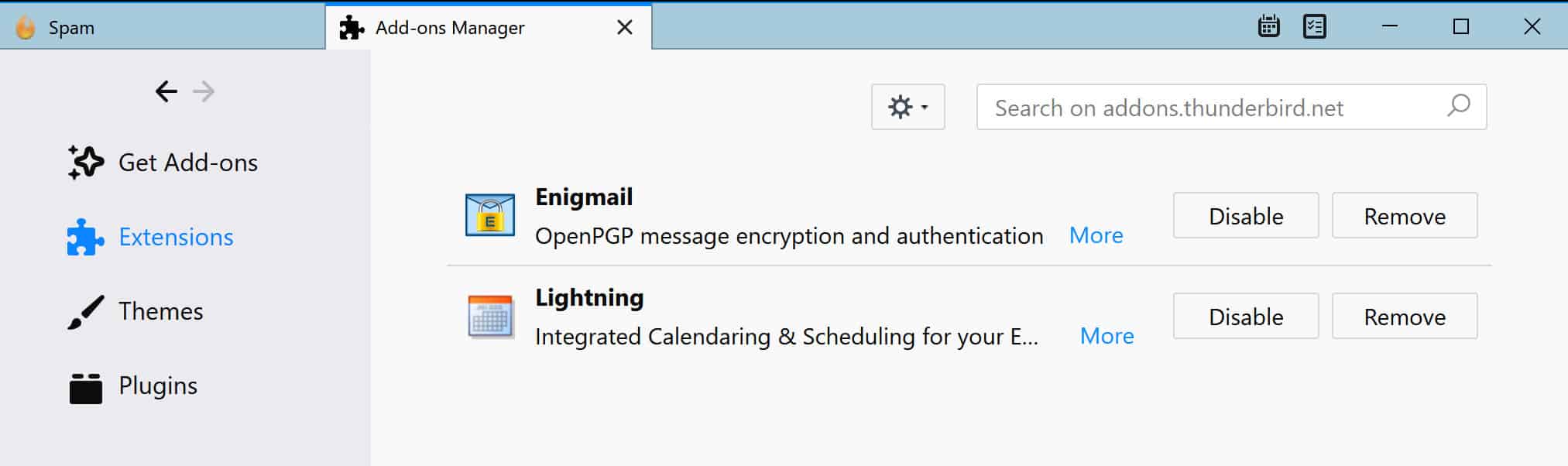Go back with the left arrow
The width and height of the screenshot is (1568, 466).
[x=166, y=91]
